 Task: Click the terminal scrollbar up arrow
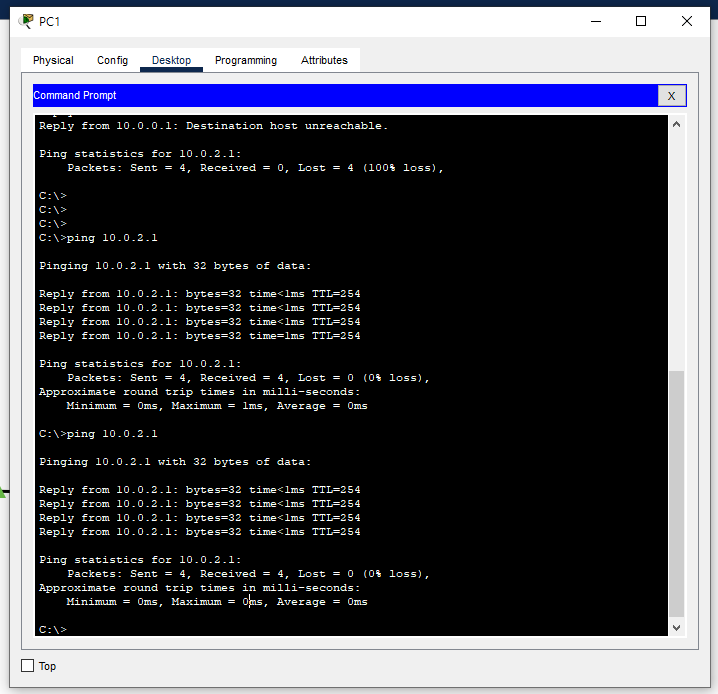pyautogui.click(x=676, y=124)
